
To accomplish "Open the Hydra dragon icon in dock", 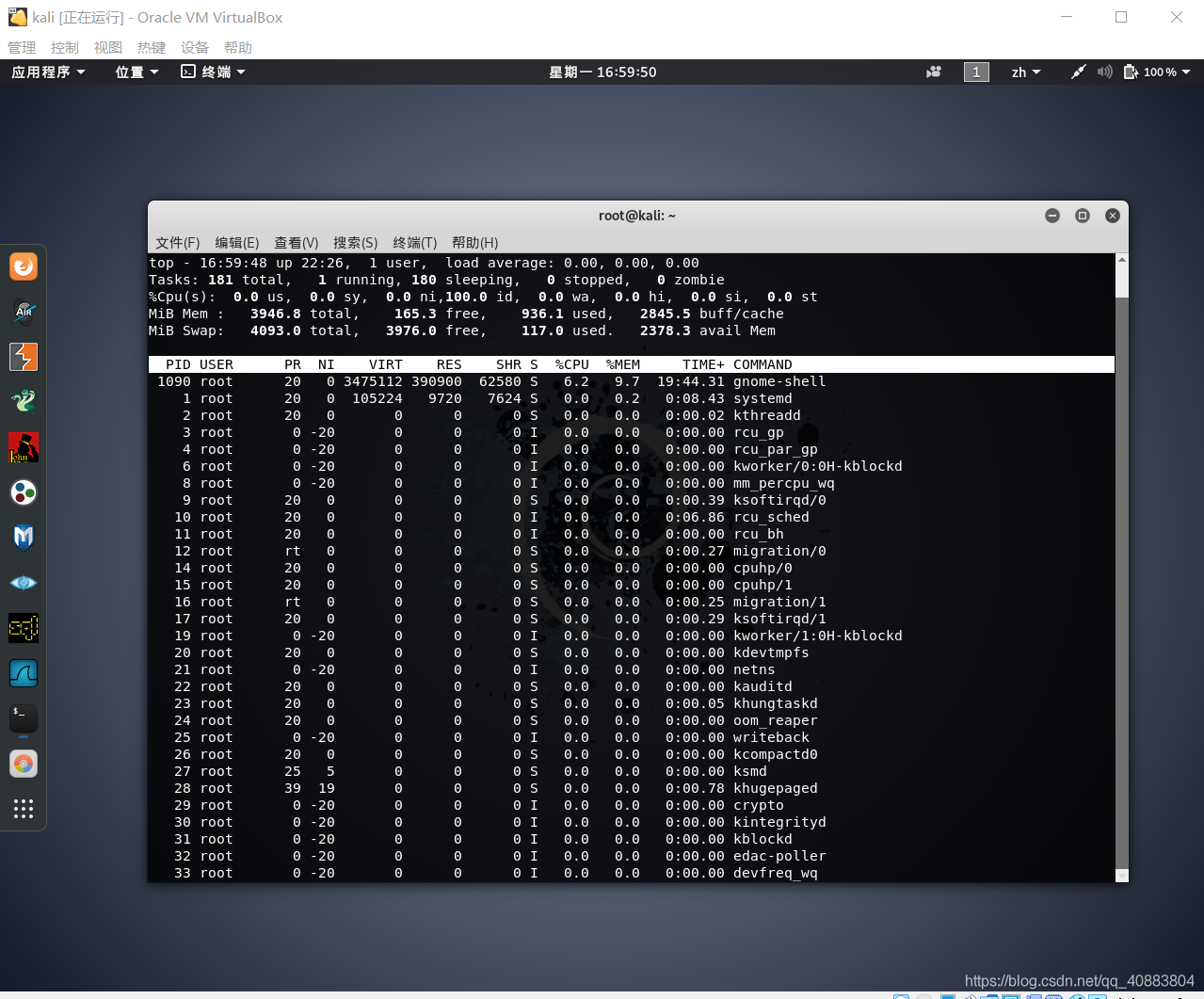I will pos(24,402).
